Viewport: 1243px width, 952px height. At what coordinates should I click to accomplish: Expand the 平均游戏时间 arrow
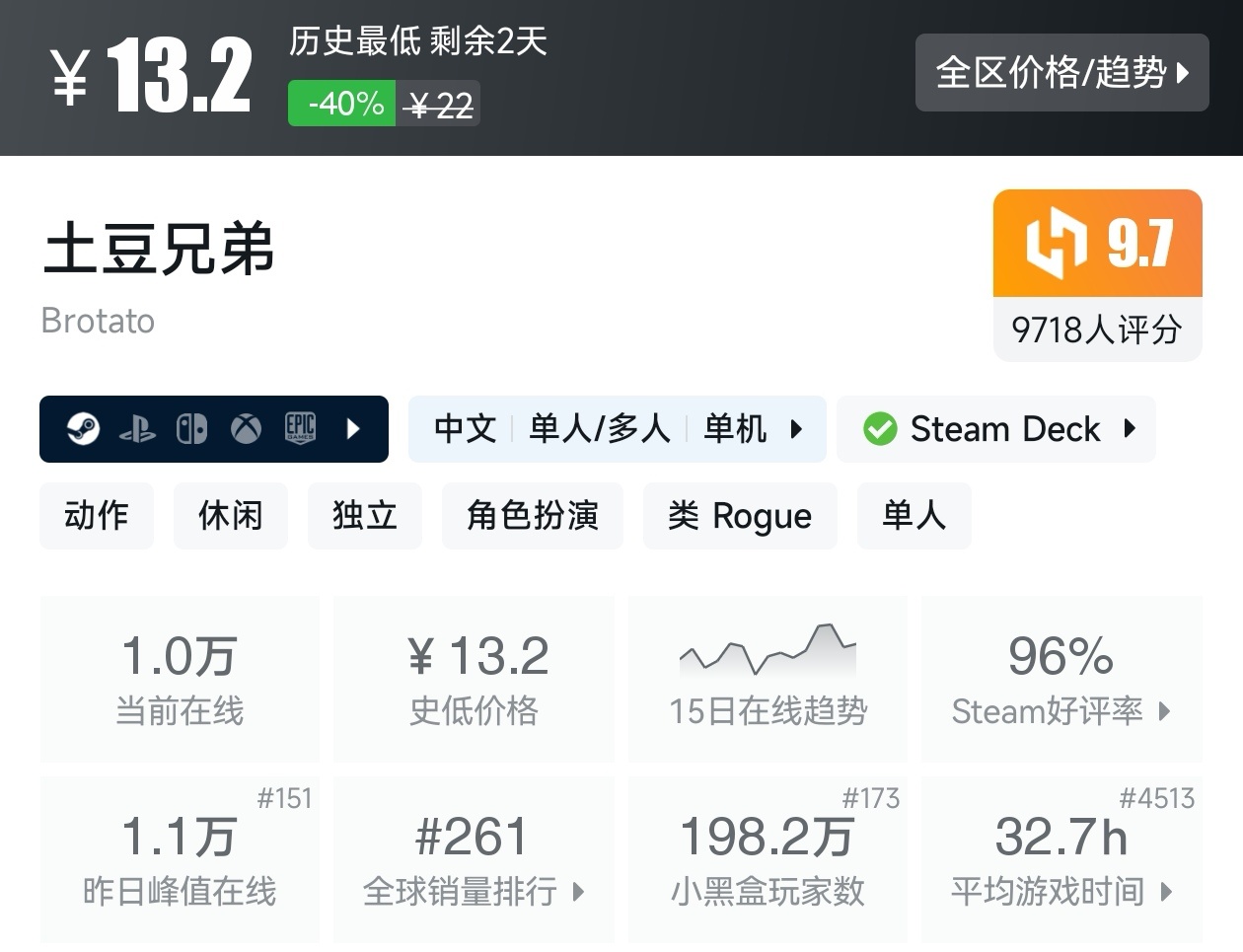click(x=1166, y=892)
